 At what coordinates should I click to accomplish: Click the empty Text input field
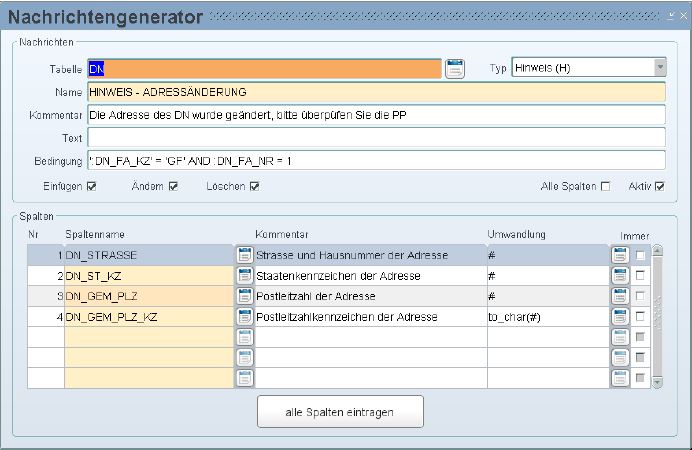click(x=375, y=137)
